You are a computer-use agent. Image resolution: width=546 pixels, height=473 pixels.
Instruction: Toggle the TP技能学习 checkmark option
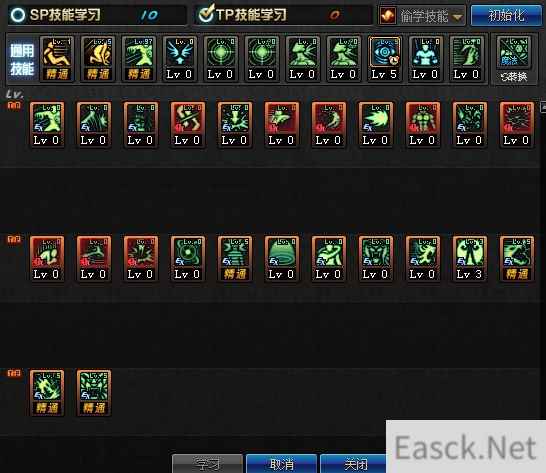coord(206,14)
